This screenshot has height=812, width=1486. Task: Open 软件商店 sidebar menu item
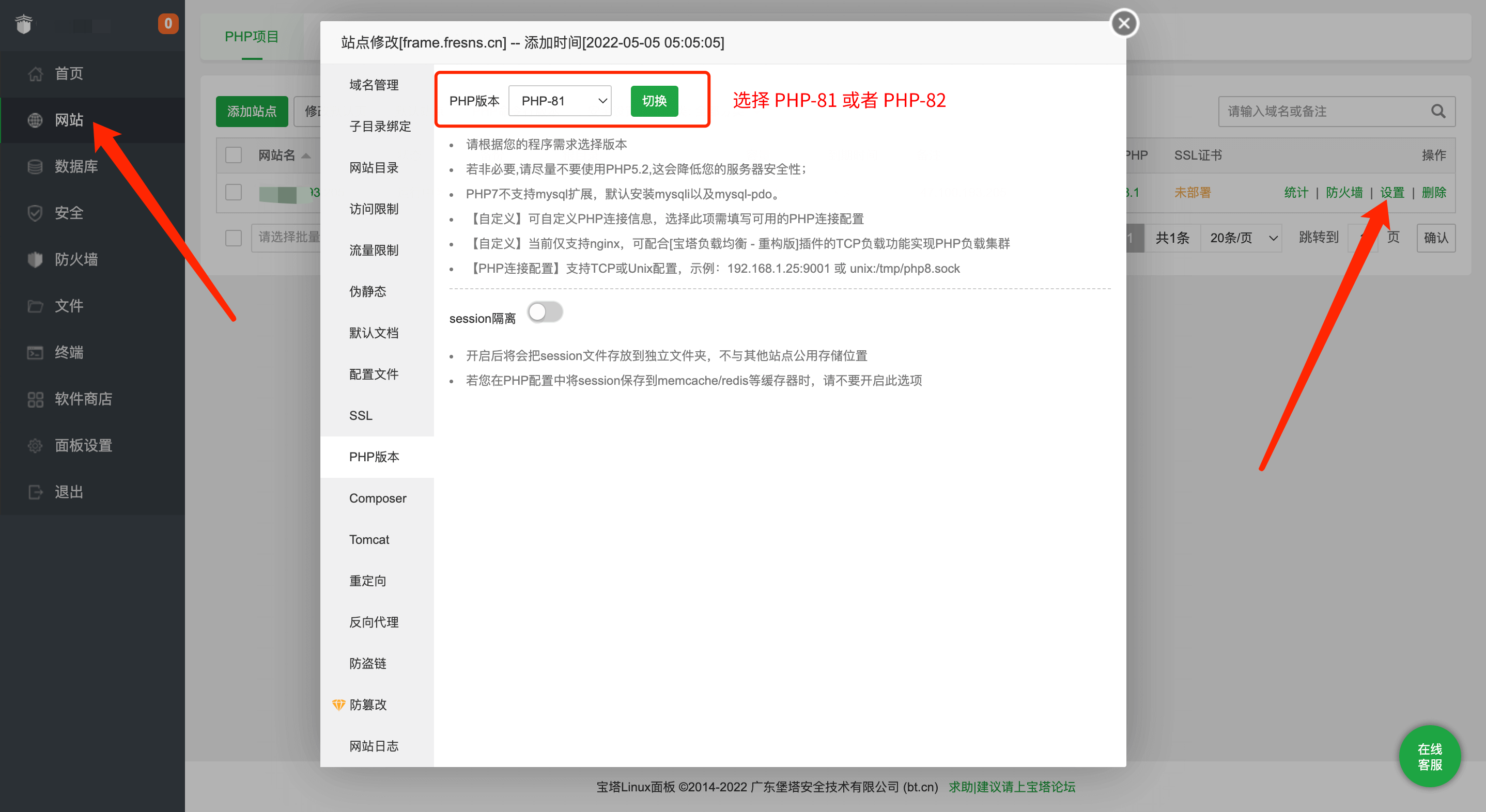pos(93,399)
